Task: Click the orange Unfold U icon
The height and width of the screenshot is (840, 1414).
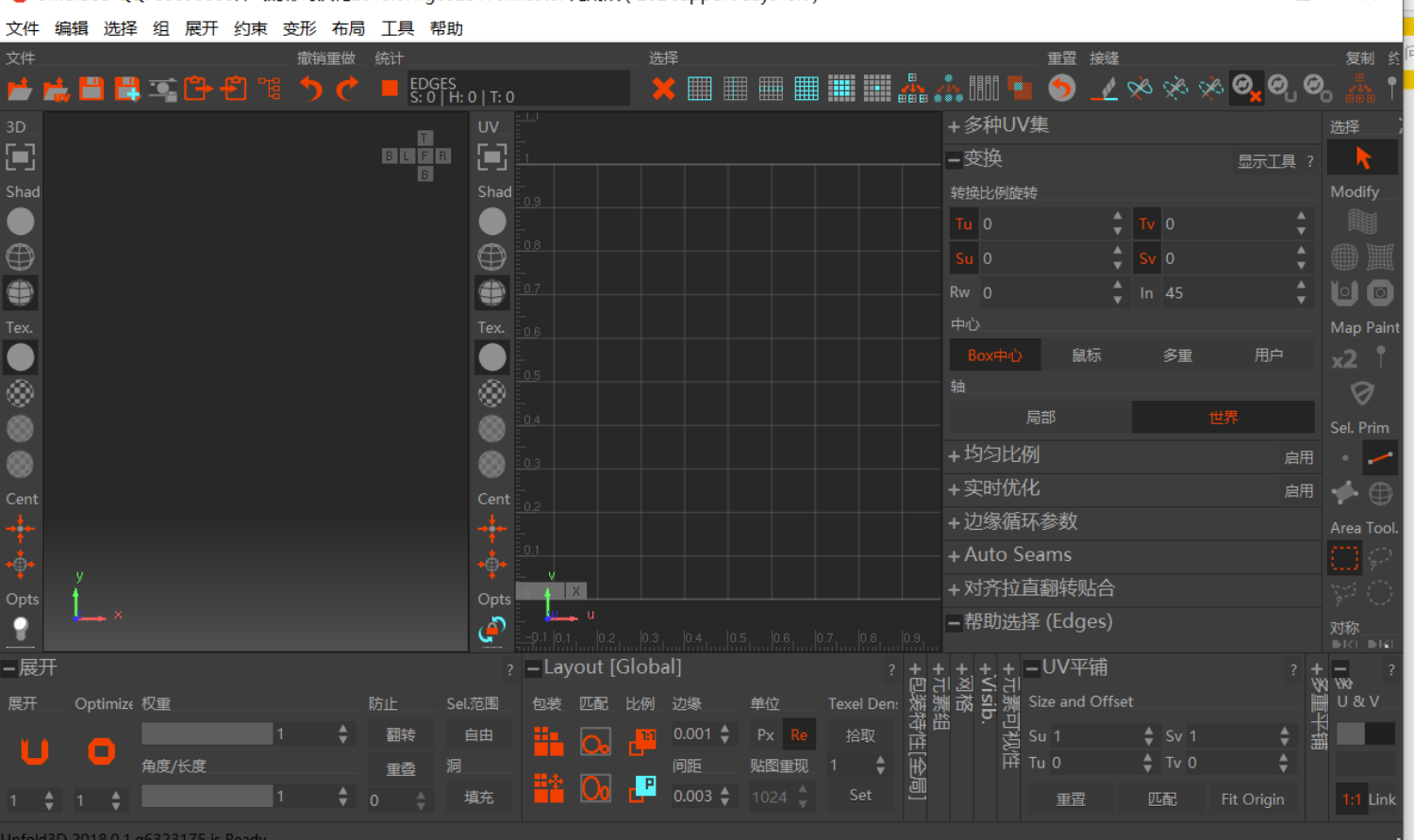Action: coord(35,750)
